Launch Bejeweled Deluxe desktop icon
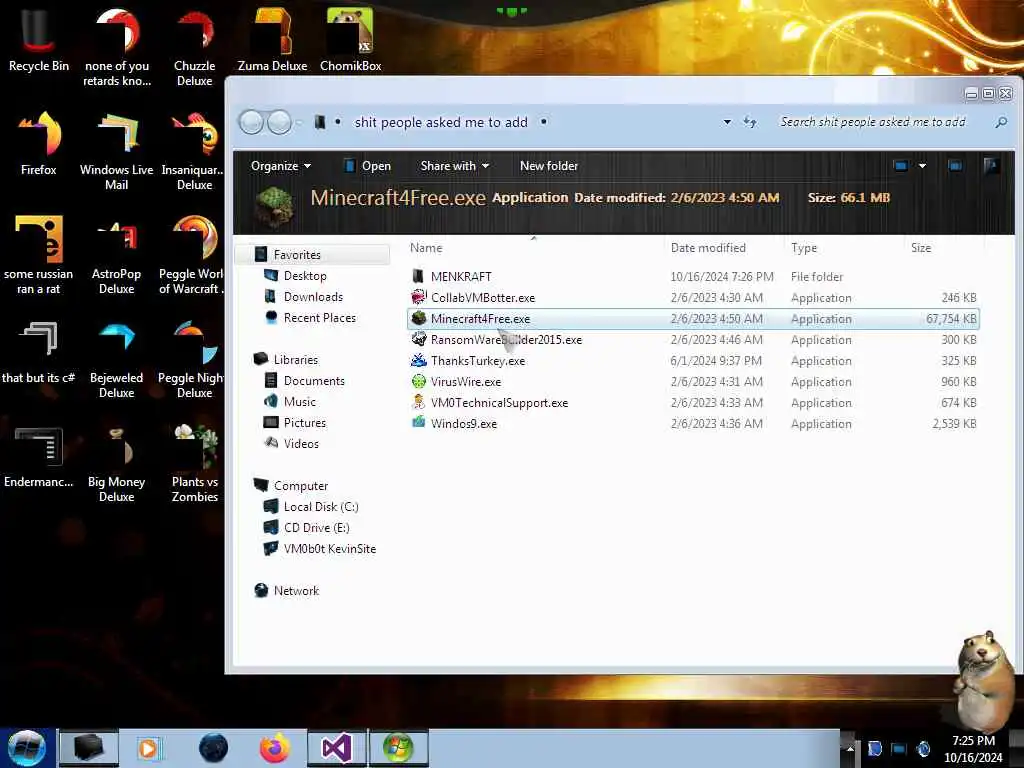1024x768 pixels. (x=116, y=358)
